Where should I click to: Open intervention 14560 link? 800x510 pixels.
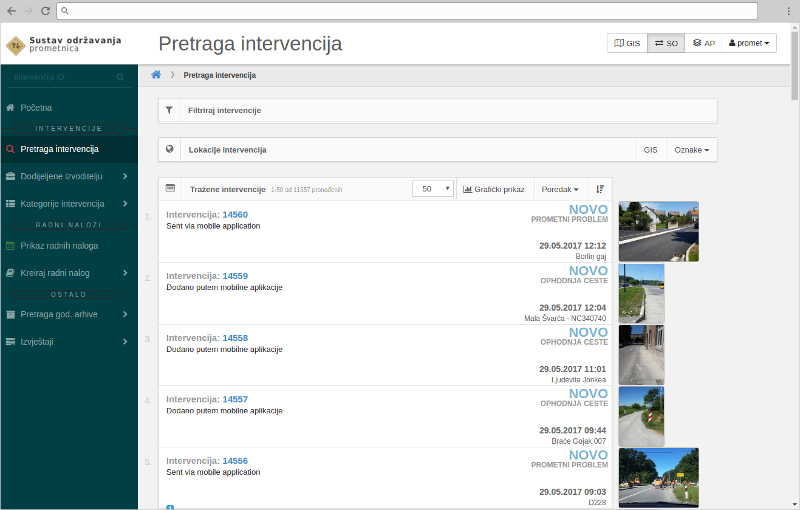[x=235, y=215]
